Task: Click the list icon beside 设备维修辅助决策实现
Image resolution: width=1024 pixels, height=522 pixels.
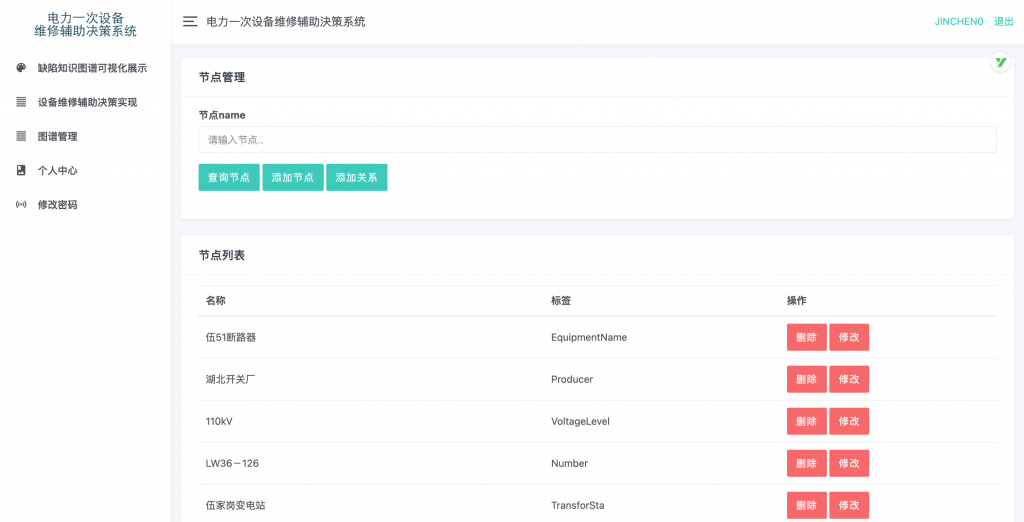Action: coord(21,102)
